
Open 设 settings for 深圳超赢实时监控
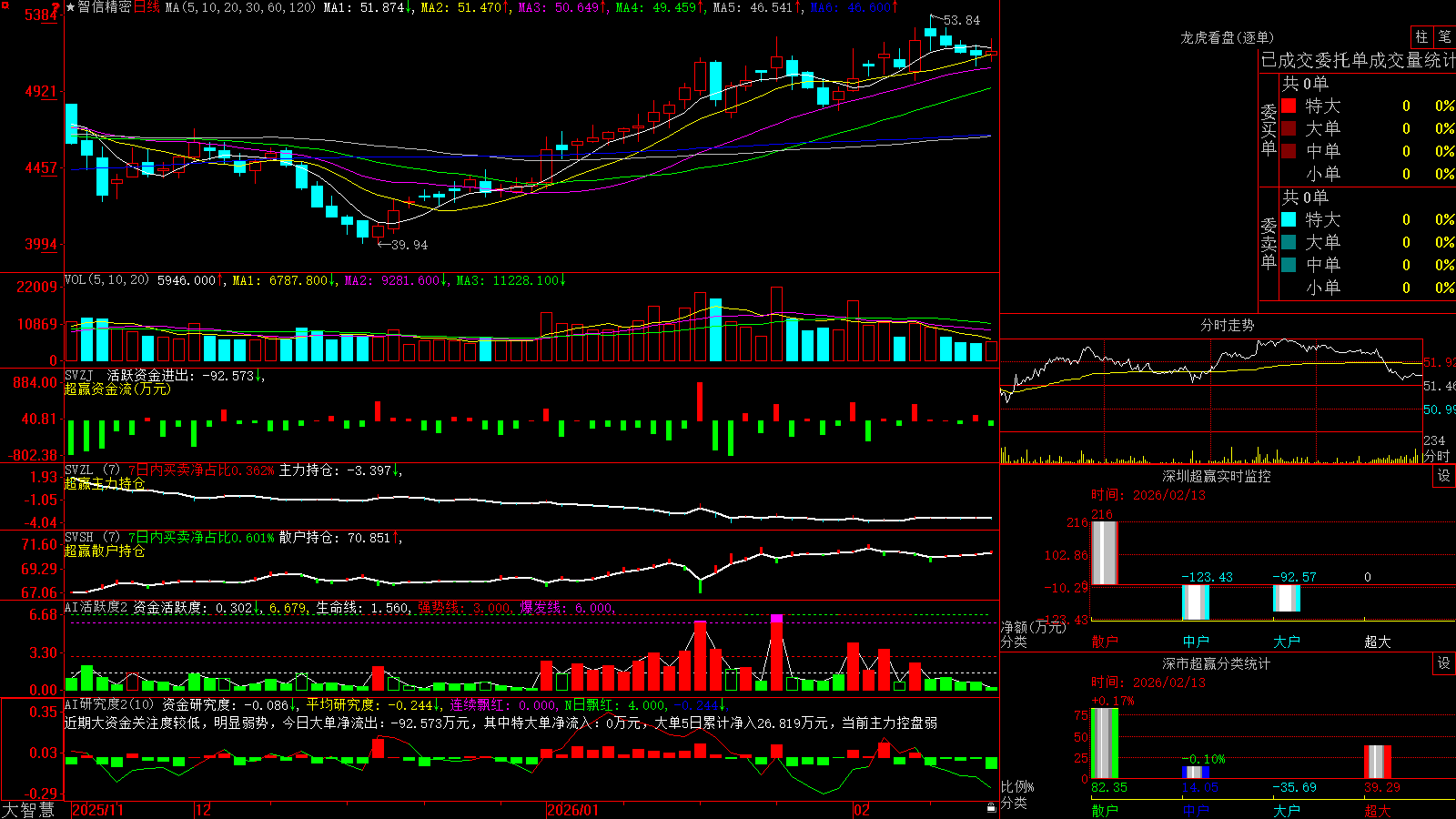tap(1444, 476)
